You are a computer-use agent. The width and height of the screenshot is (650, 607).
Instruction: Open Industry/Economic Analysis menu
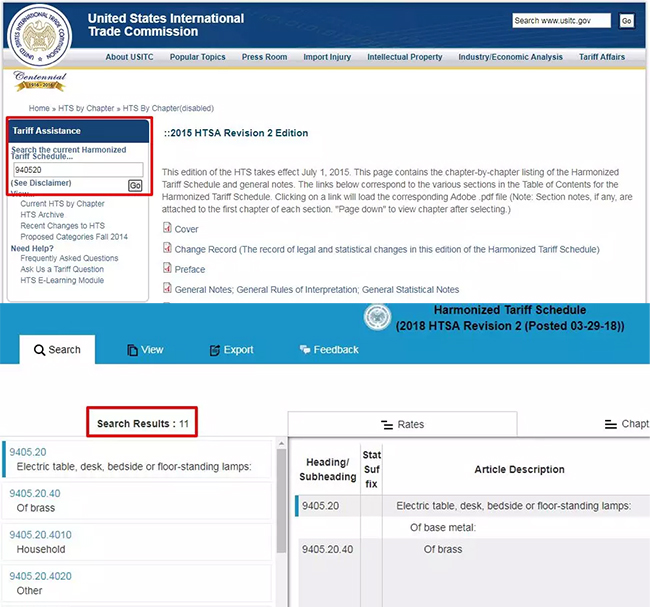510,57
